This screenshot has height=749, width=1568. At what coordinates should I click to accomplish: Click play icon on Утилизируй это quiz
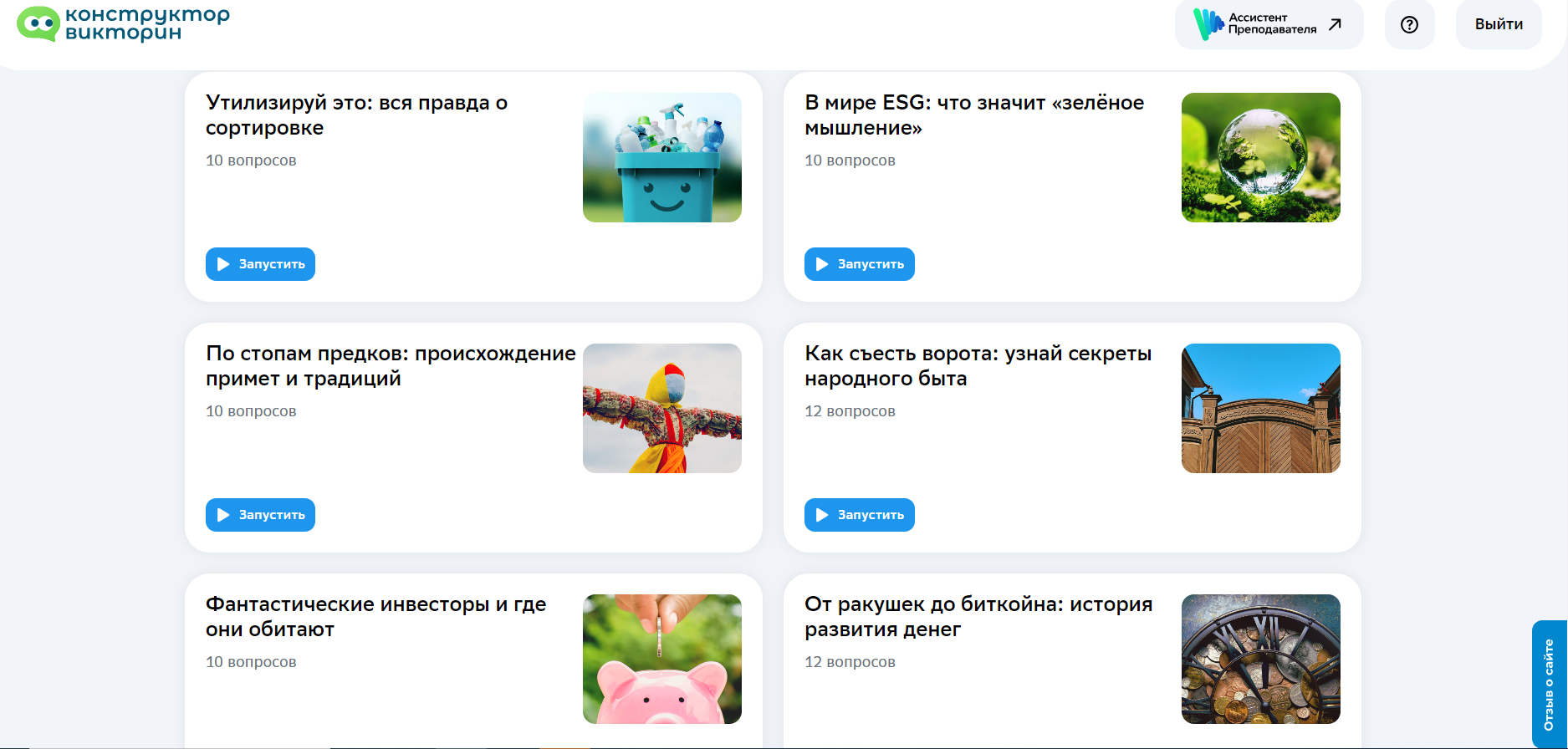223,264
